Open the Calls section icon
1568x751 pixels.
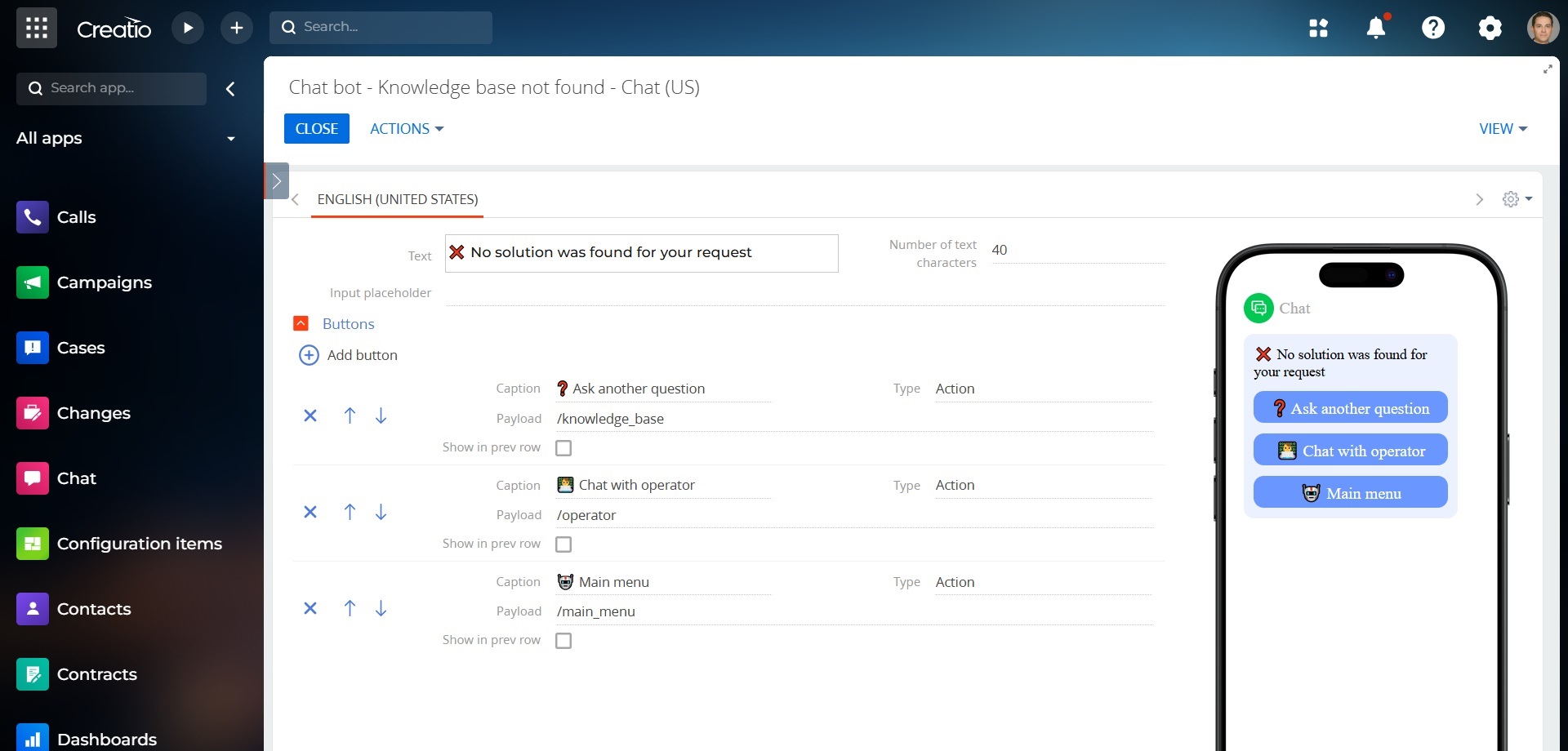[33, 217]
